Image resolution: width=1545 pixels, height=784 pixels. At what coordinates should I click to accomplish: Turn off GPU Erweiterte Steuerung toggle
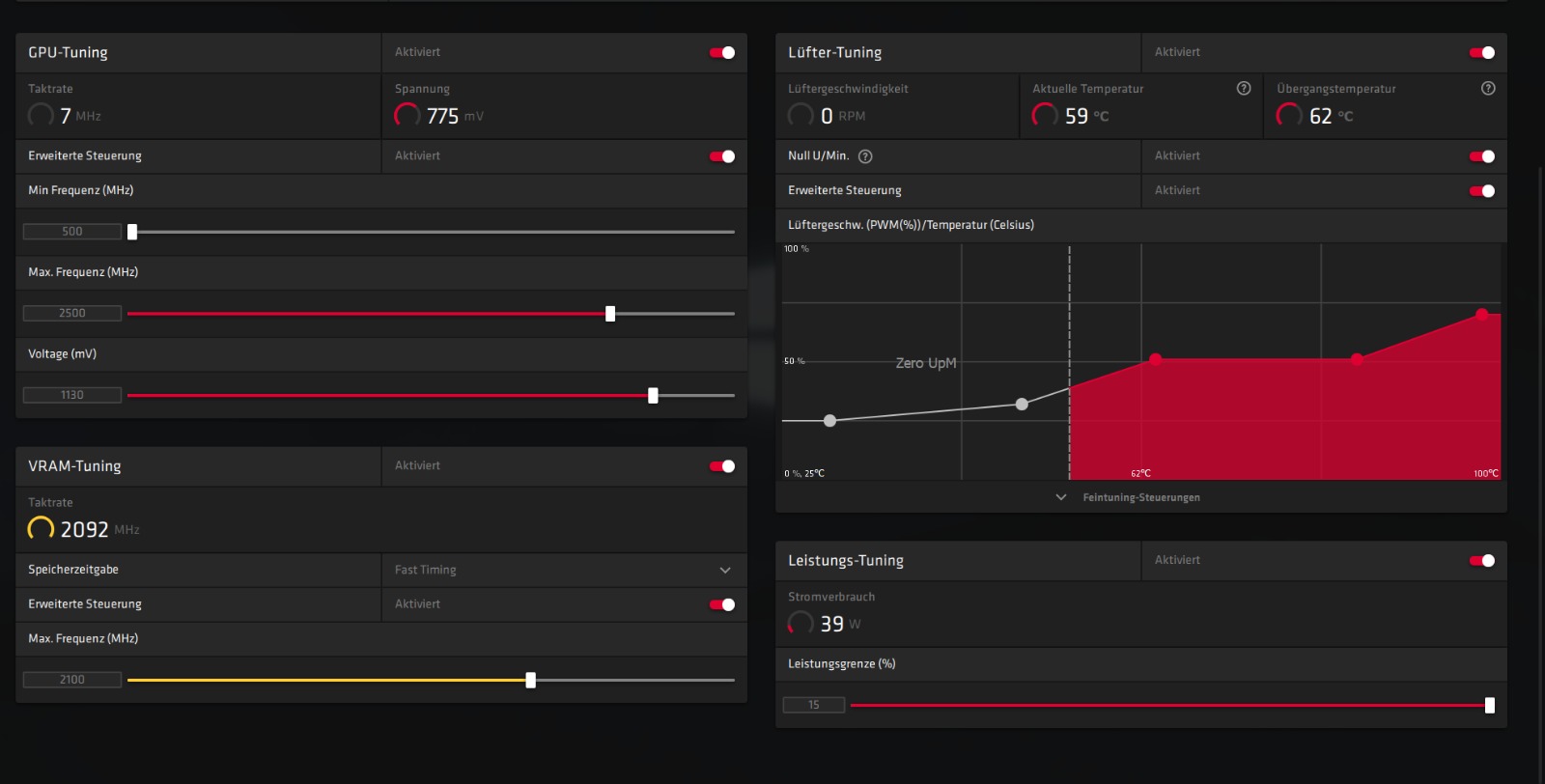click(722, 156)
